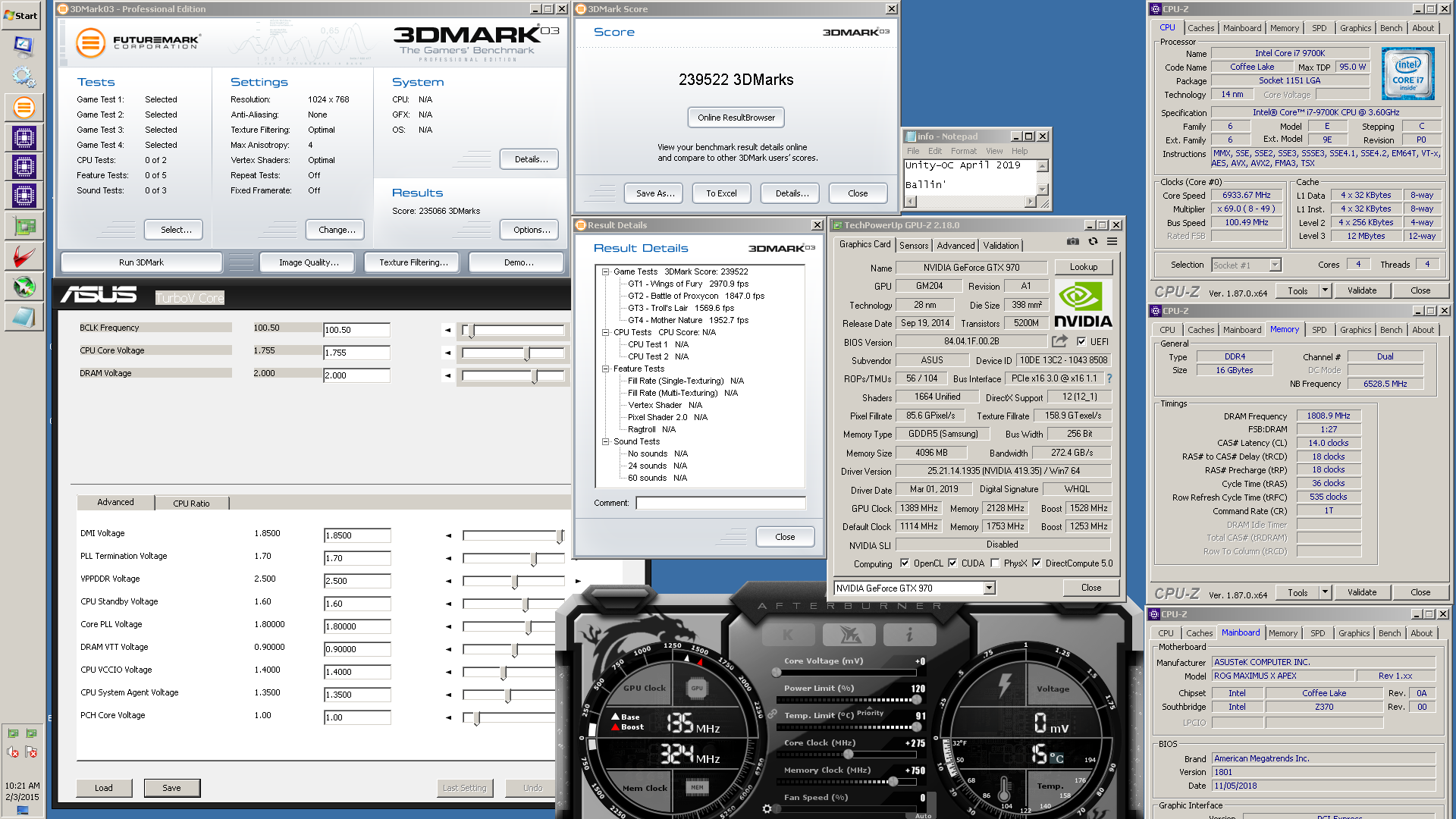This screenshot has width=1456, height=819.
Task: Click the BCLK Frequency input field
Action: [356, 331]
